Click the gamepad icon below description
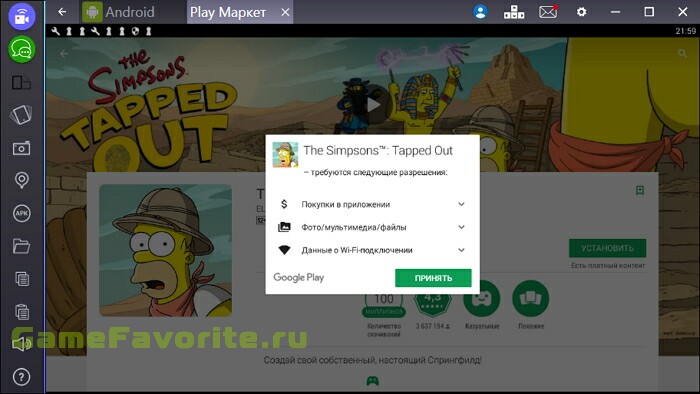700x394 pixels. pos(372,381)
